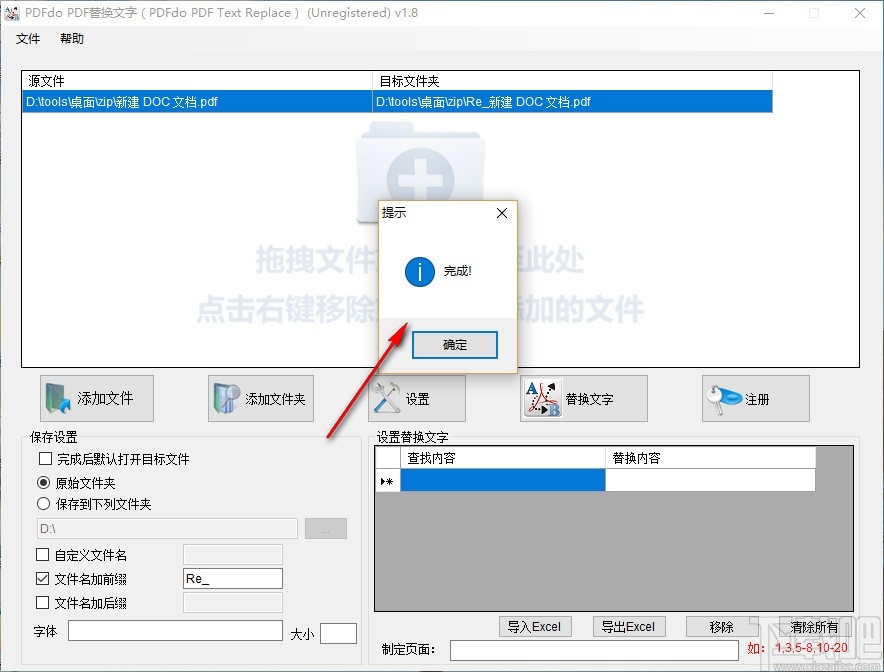Screen dimensions: 884x672
Task: Open the 帮助 menu
Action: tap(71, 39)
